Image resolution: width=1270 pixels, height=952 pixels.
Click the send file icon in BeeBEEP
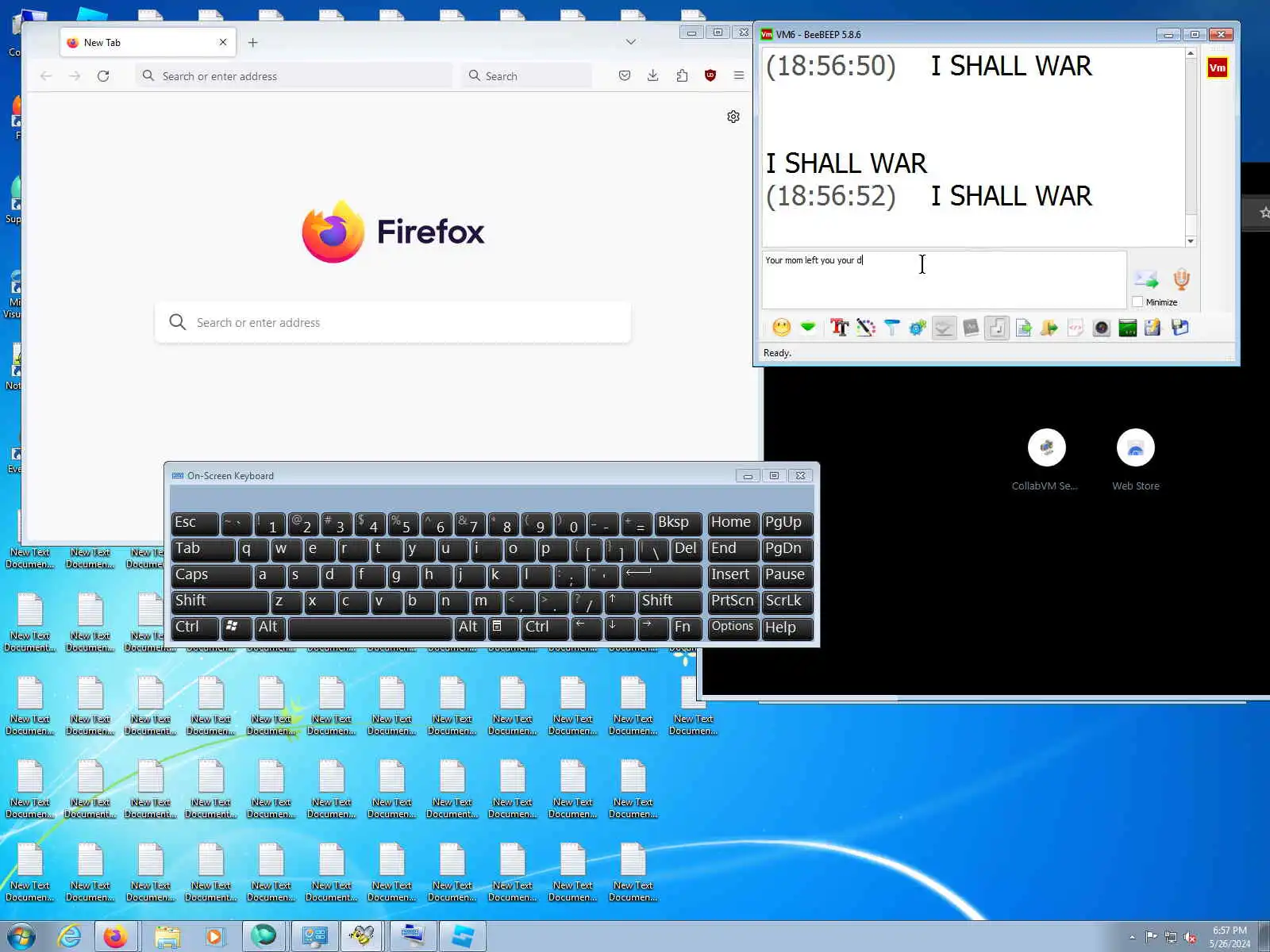tap(1023, 328)
